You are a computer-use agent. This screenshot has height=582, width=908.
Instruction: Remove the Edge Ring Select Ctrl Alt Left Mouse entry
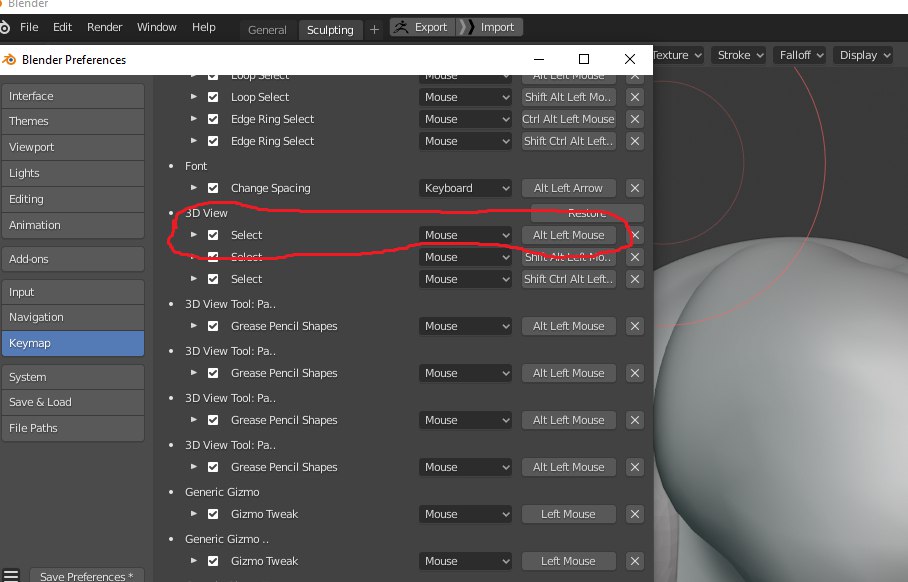[635, 119]
